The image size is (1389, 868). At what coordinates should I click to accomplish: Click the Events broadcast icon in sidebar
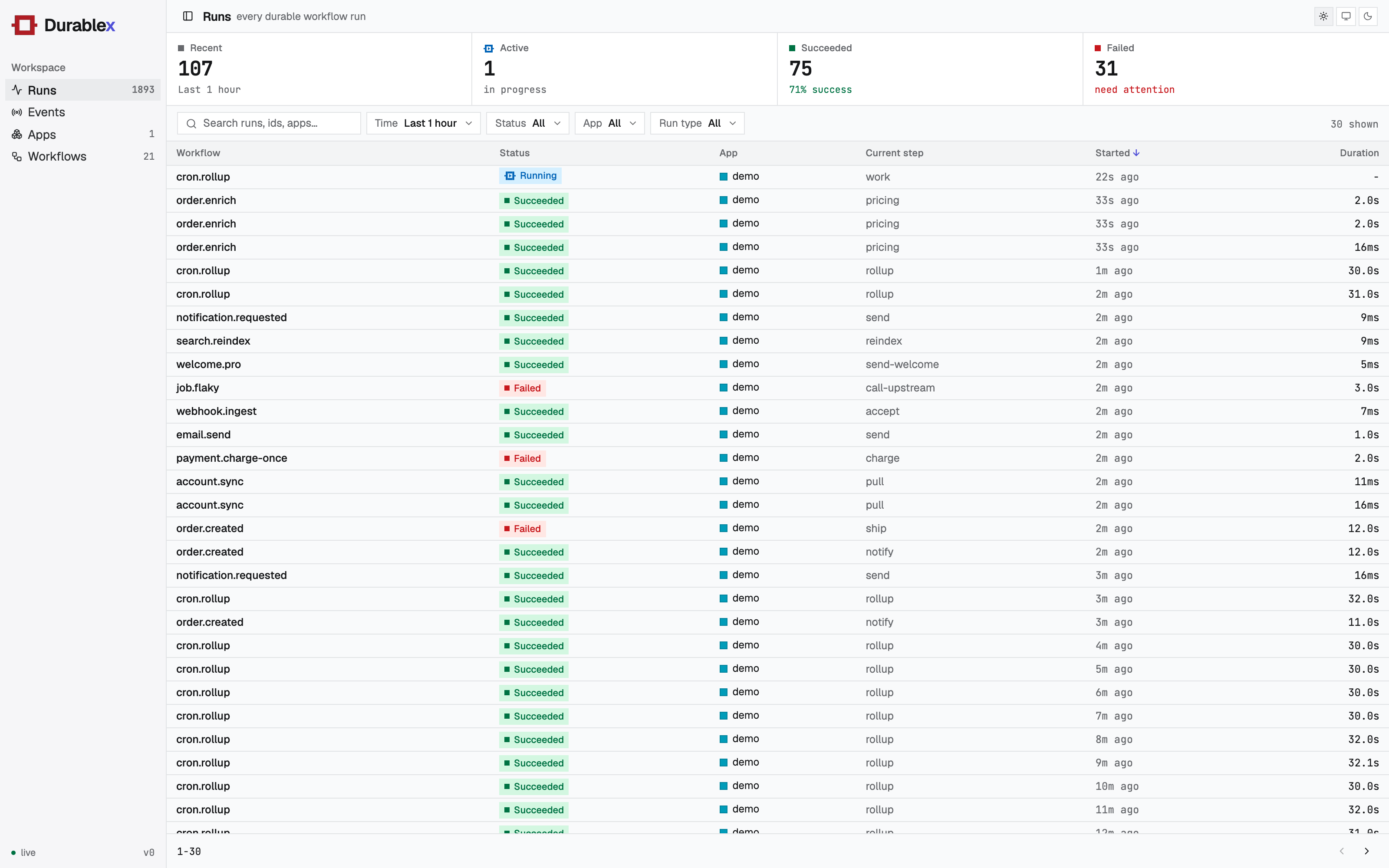pyautogui.click(x=17, y=112)
